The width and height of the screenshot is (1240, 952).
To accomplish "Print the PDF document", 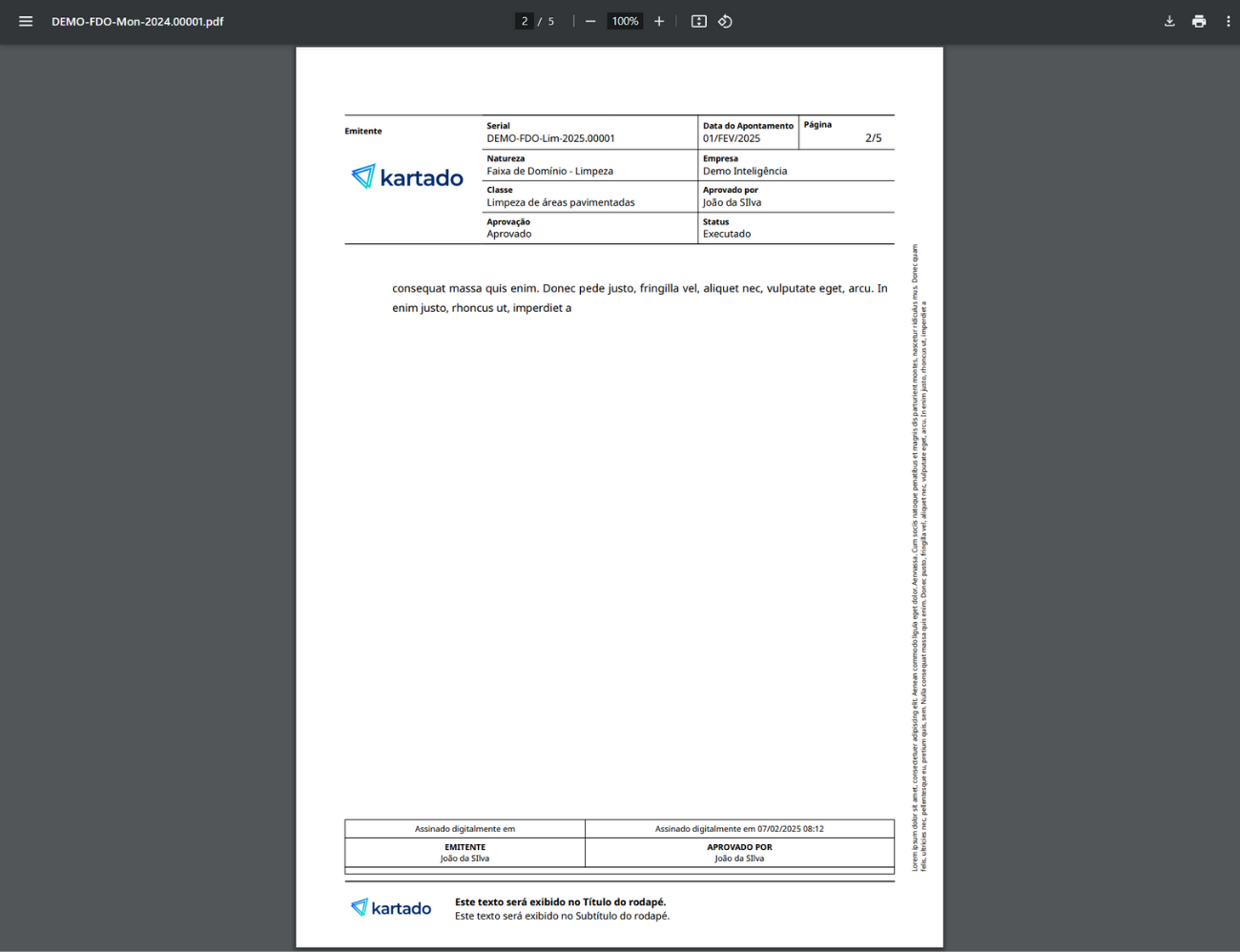I will [x=1199, y=21].
